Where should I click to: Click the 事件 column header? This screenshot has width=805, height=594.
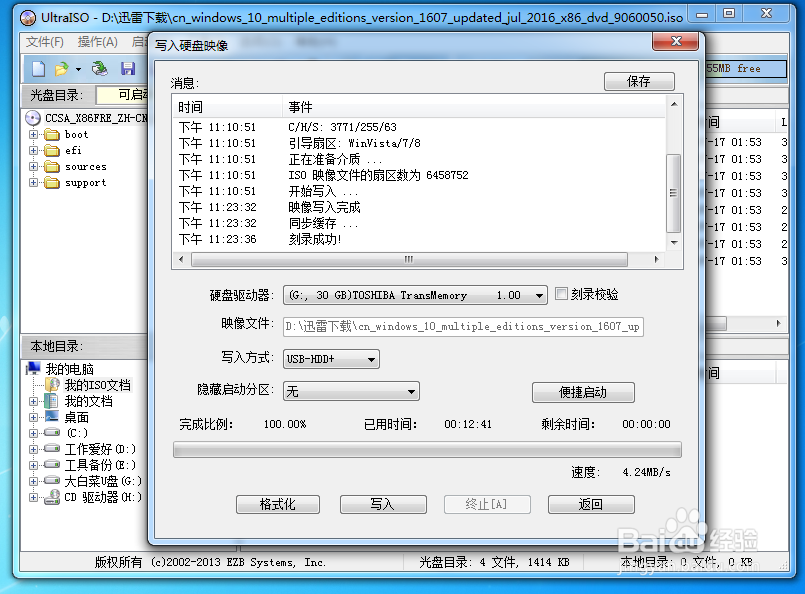click(473, 107)
